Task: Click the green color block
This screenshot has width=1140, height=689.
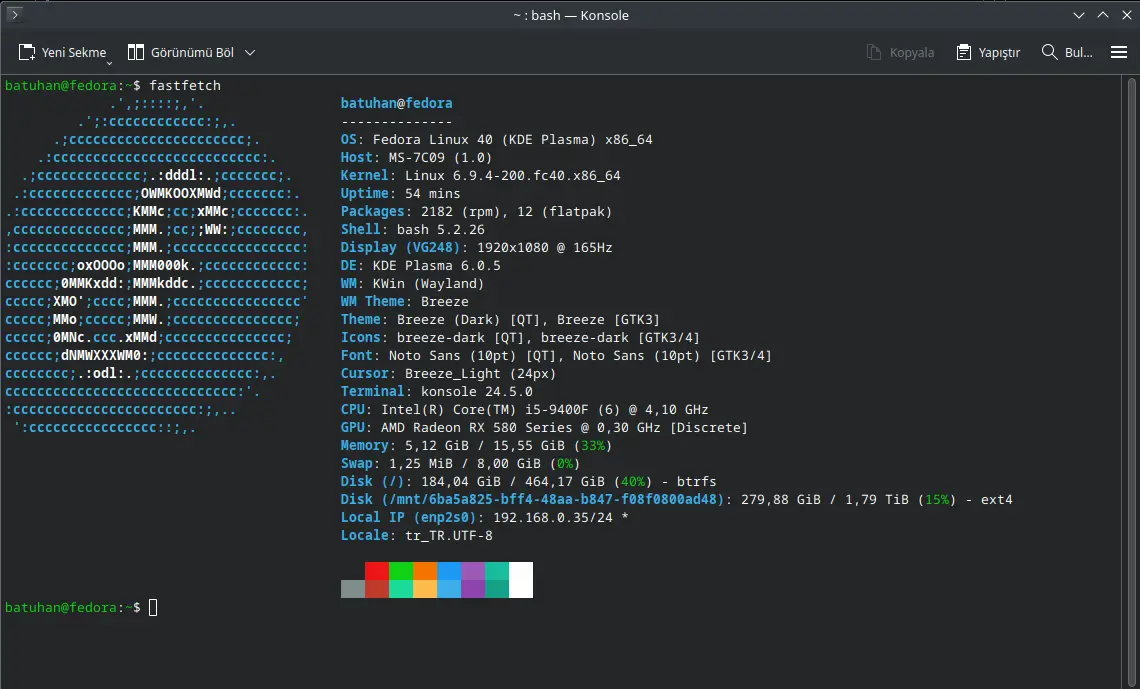Action: [401, 571]
